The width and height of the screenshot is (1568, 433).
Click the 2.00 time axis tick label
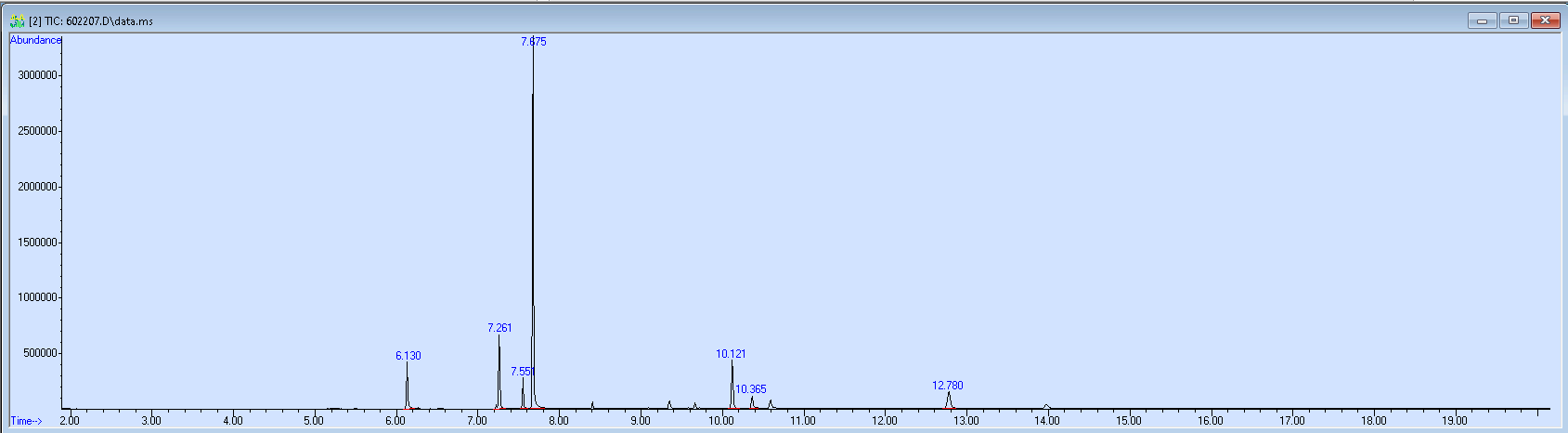click(70, 421)
